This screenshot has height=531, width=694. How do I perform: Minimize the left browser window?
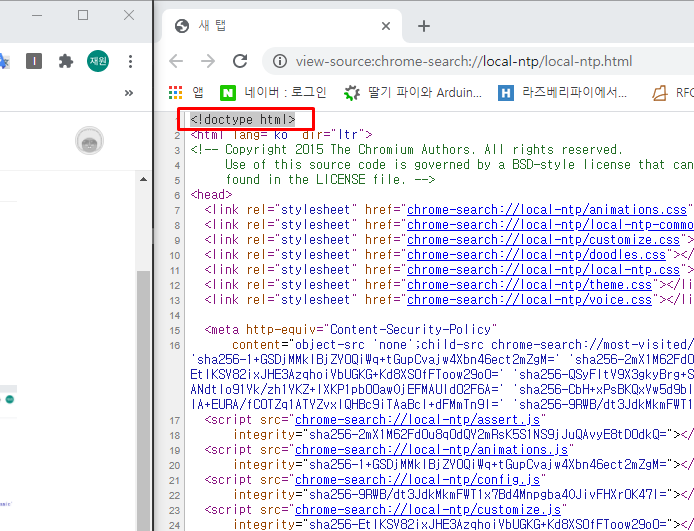[x=37, y=15]
